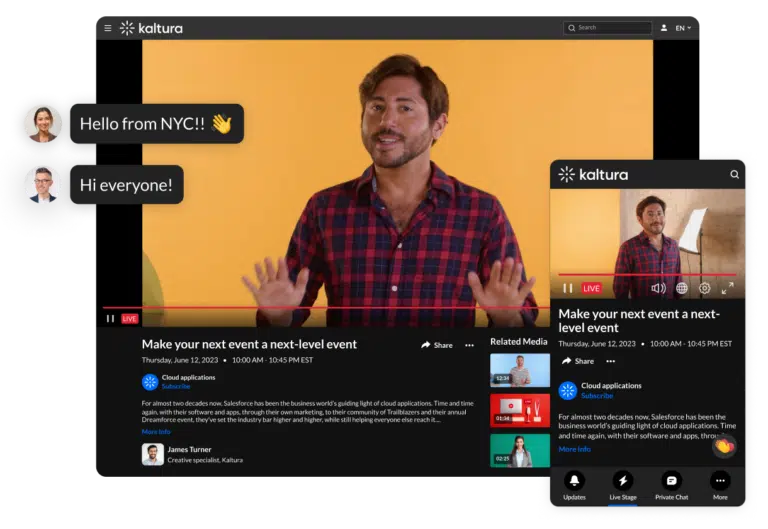The height and width of the screenshot is (529, 768).
Task: Click the desktop Share button
Action: [437, 345]
